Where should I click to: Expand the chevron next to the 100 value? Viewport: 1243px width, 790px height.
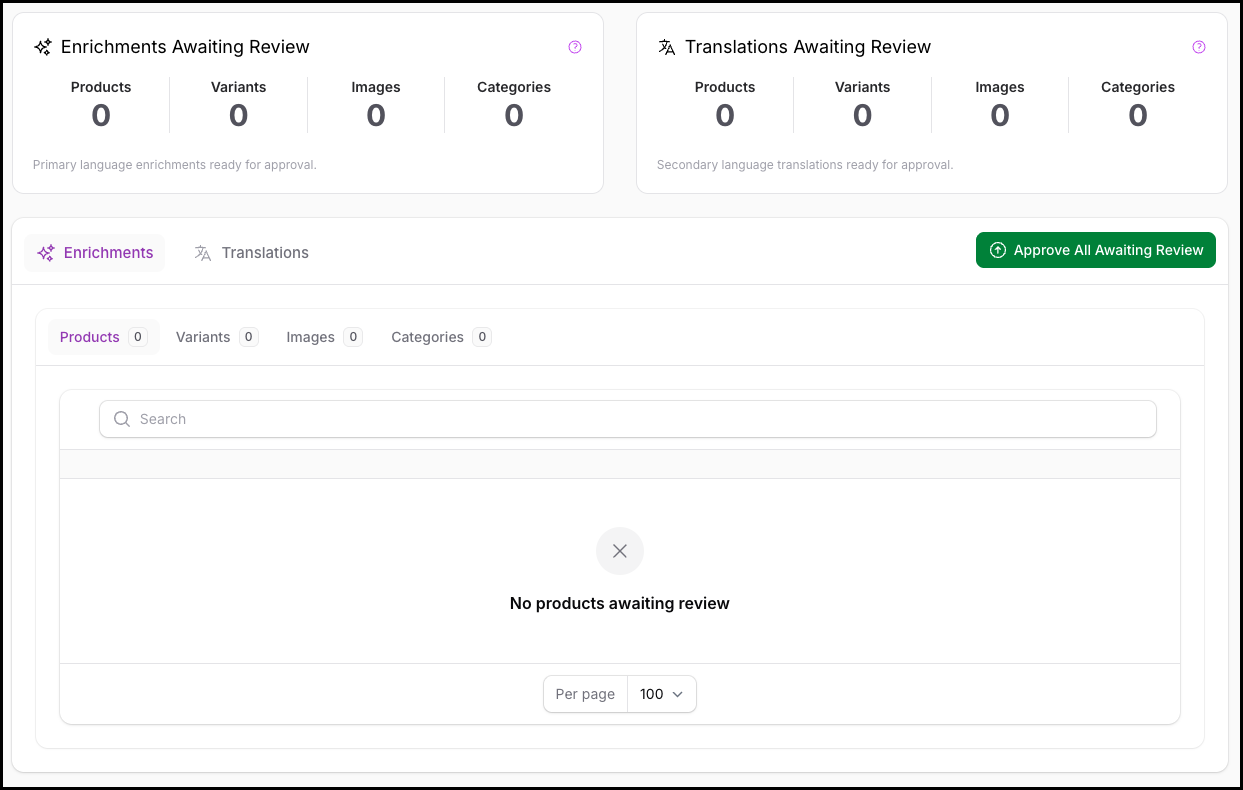tap(678, 694)
